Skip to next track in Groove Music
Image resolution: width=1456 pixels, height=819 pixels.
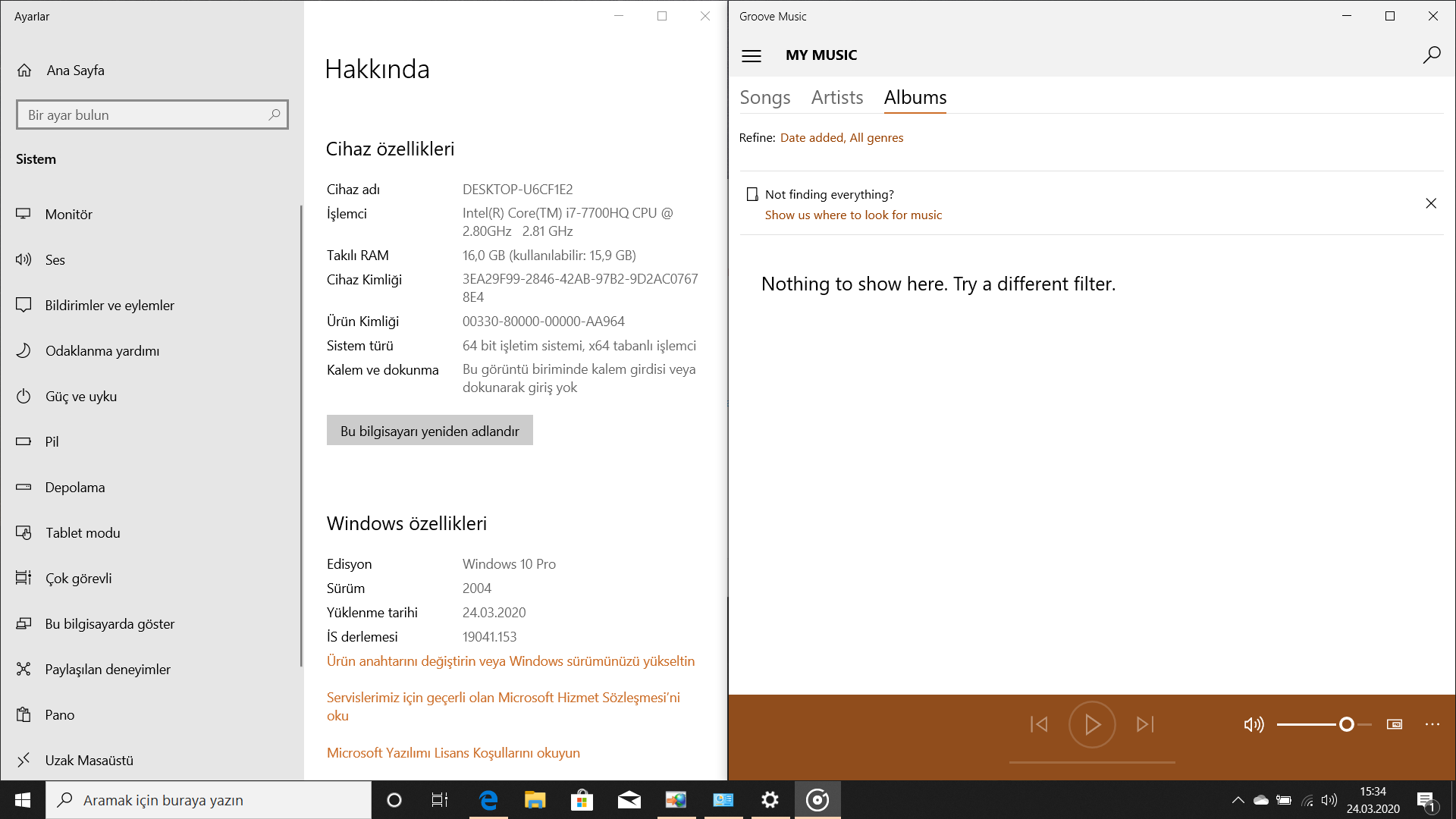[1145, 724]
